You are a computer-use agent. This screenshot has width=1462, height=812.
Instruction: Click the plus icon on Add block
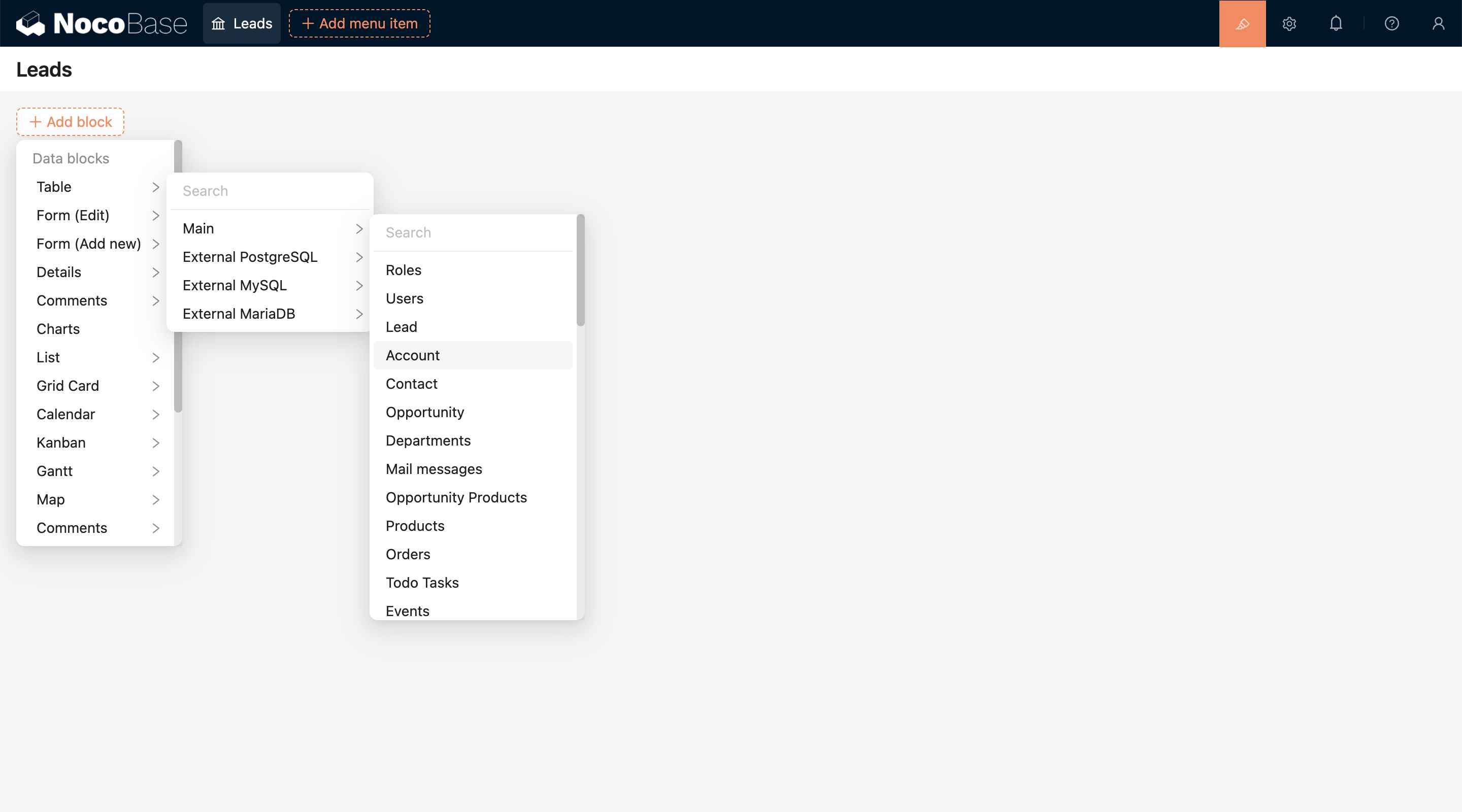click(35, 122)
